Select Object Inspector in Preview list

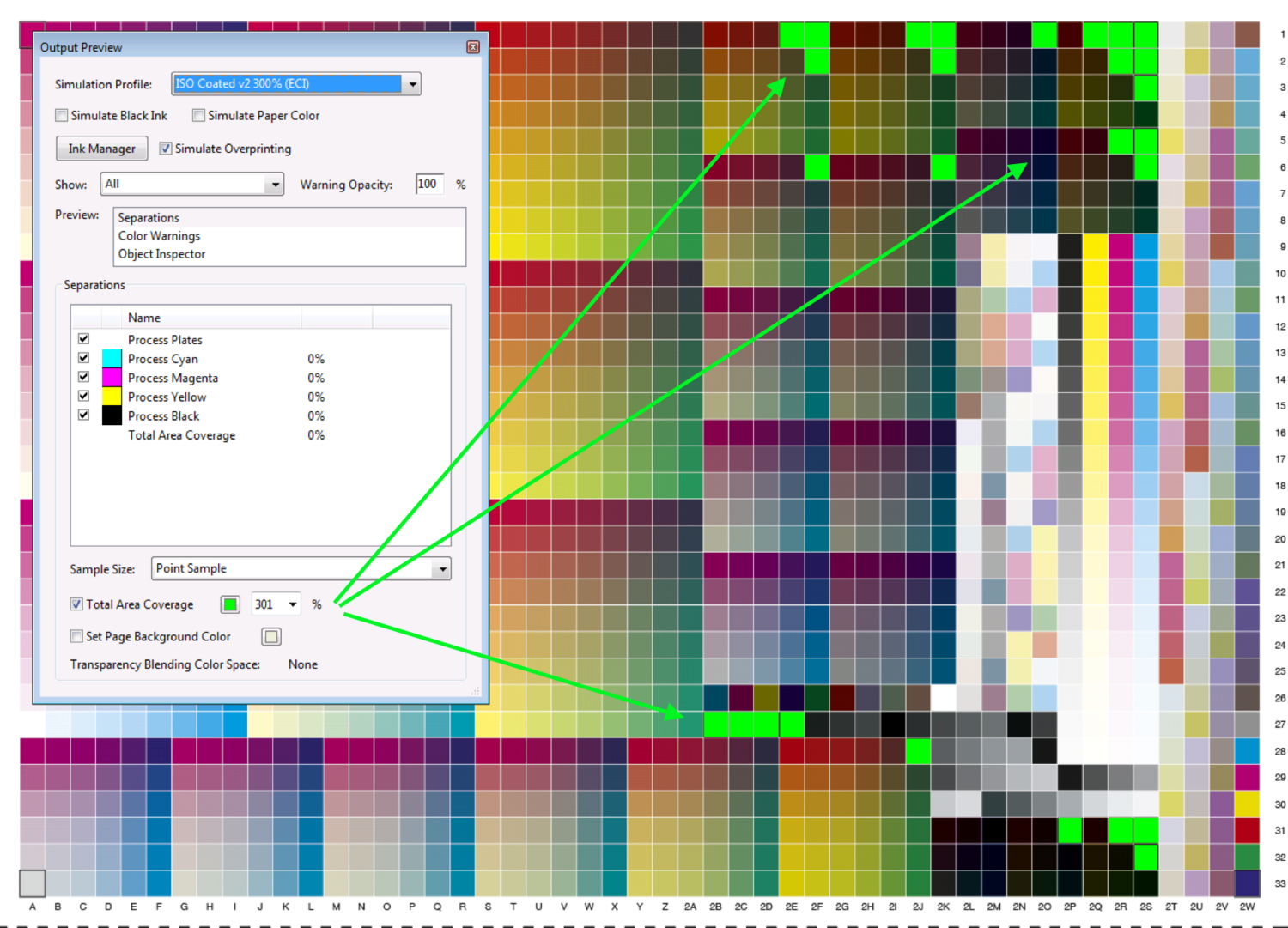(161, 254)
